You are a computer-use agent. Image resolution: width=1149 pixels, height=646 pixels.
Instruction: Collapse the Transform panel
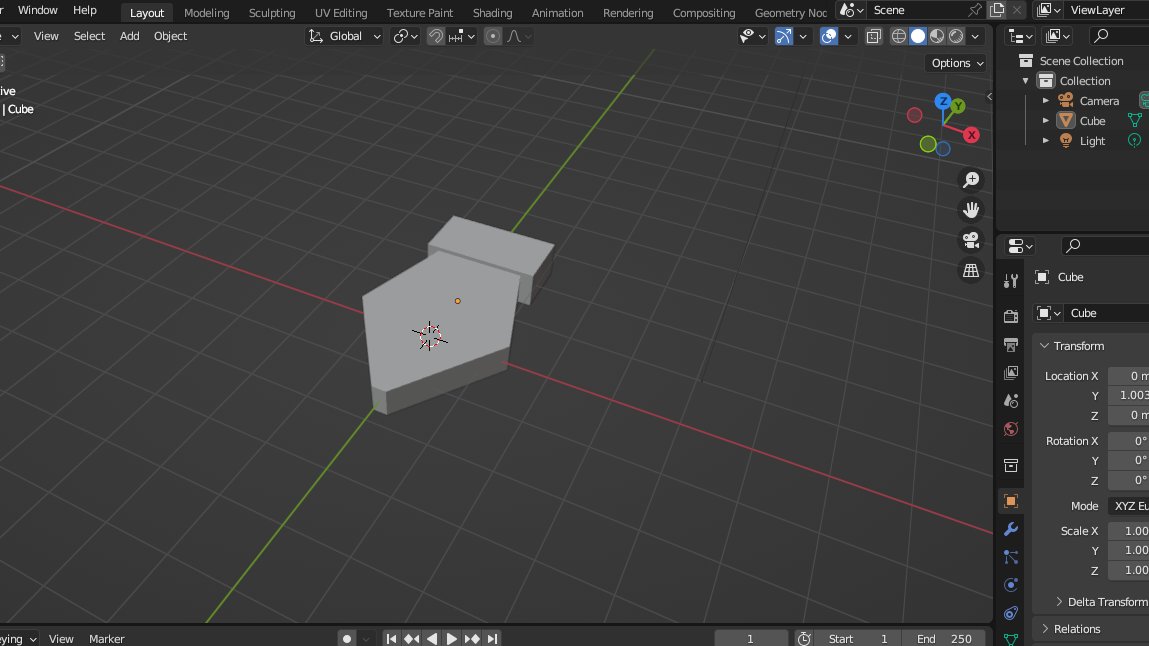click(1045, 346)
